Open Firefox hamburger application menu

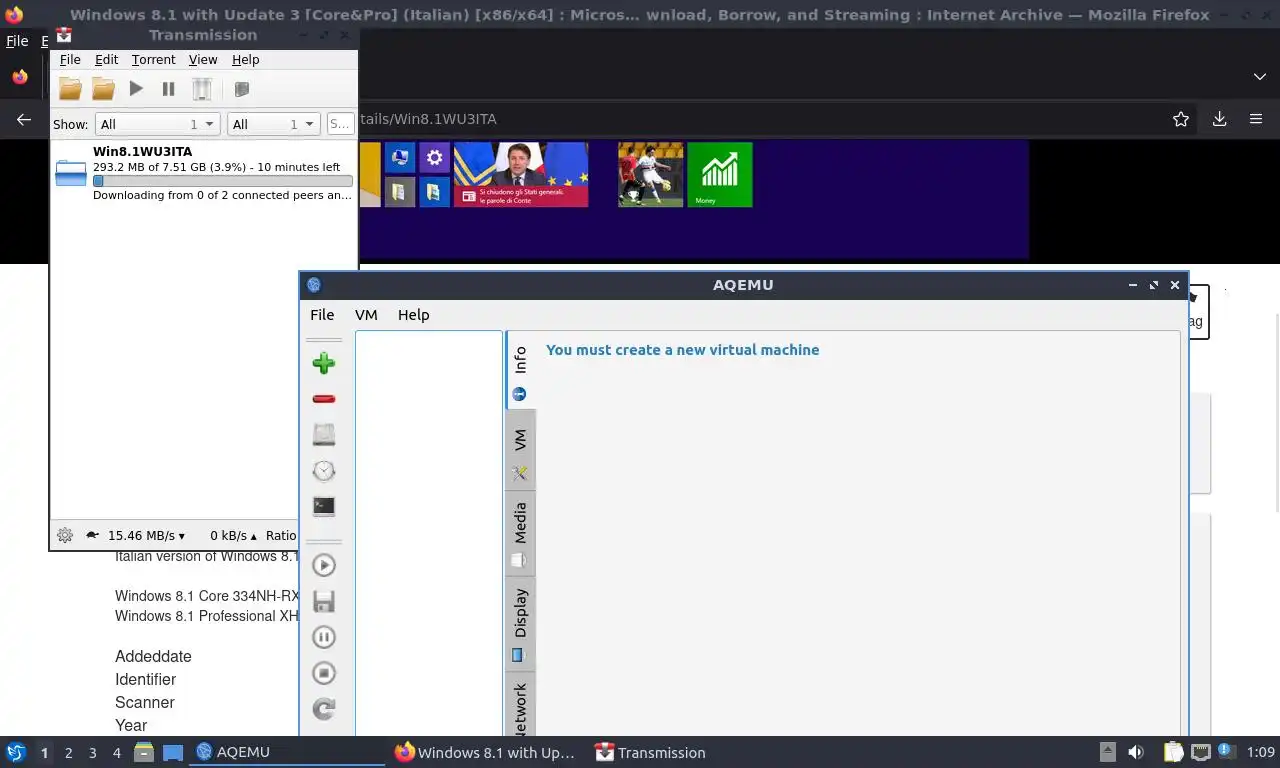coord(1256,119)
